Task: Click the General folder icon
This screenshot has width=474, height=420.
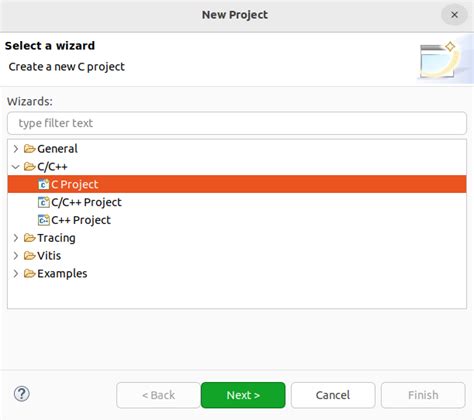Action: tap(30, 148)
